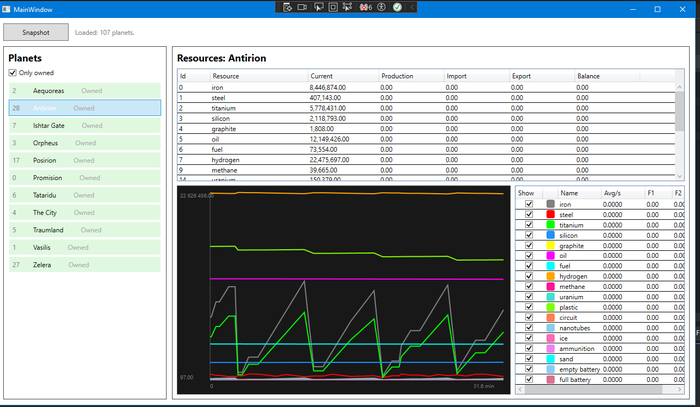Image resolution: width=700 pixels, height=407 pixels.
Task: Uncheck the Only owned checkbox
Action: pyautogui.click(x=12, y=73)
